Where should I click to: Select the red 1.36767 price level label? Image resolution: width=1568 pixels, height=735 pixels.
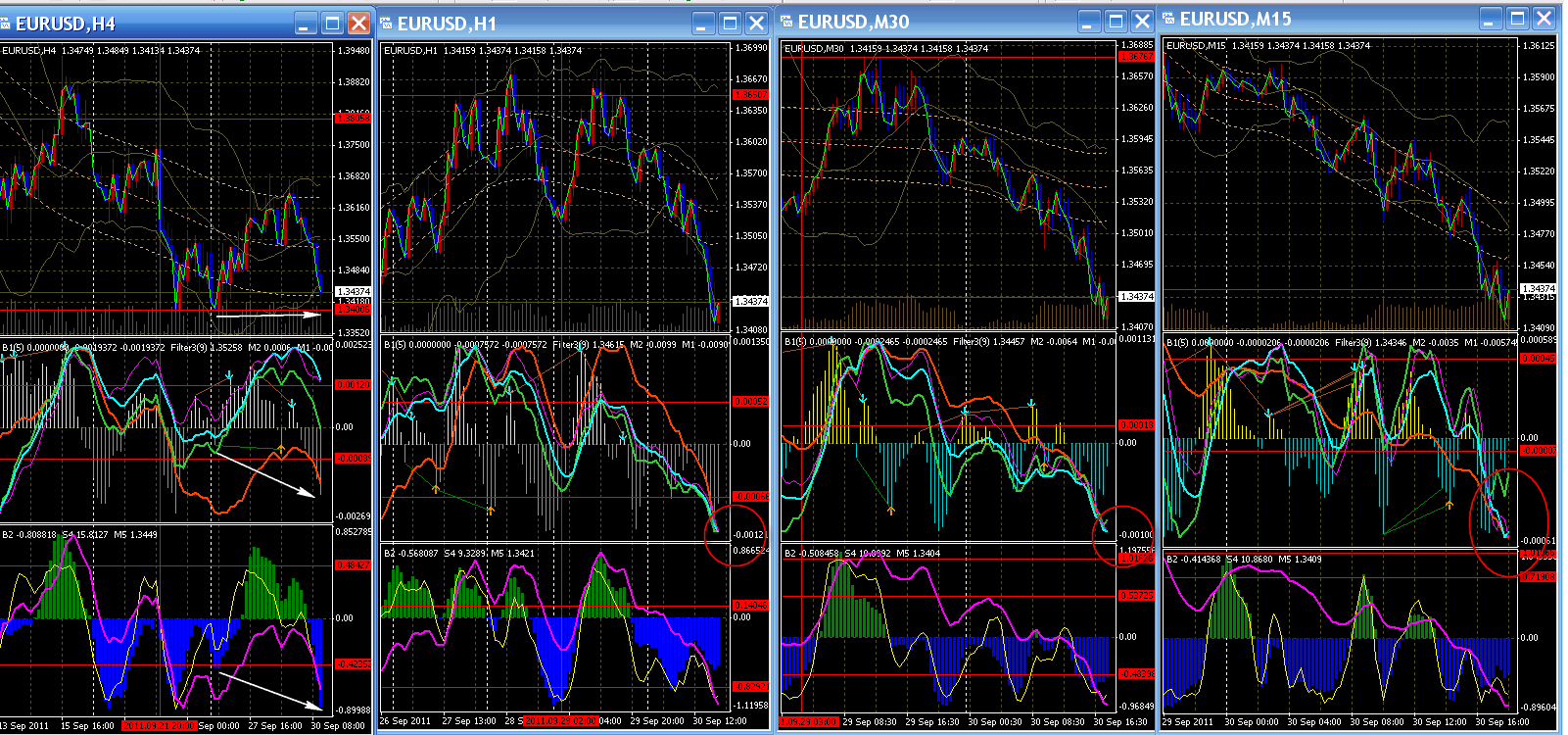point(1136,57)
